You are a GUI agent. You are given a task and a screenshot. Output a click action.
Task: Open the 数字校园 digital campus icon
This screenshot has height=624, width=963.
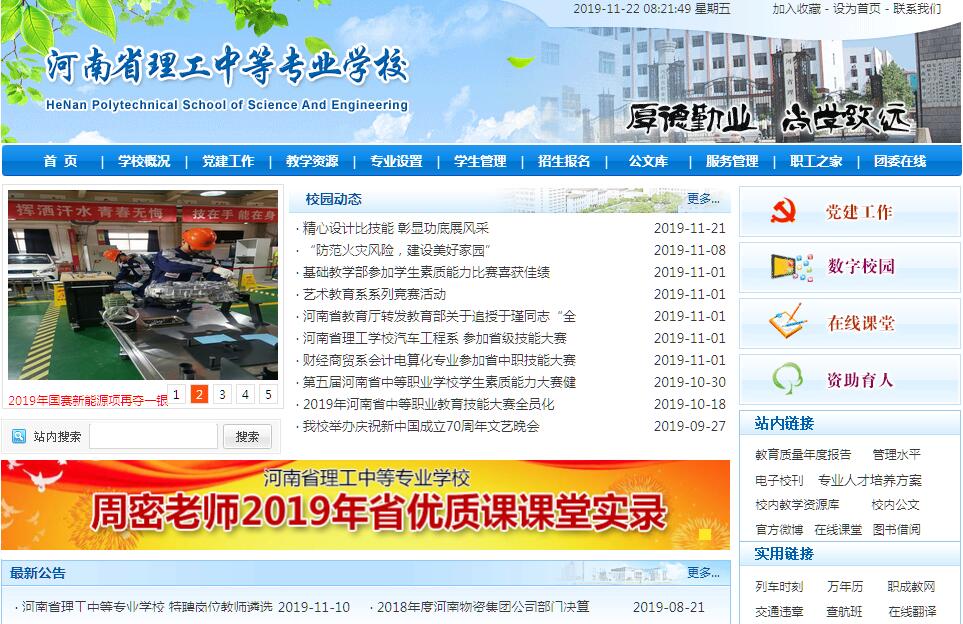(791, 267)
